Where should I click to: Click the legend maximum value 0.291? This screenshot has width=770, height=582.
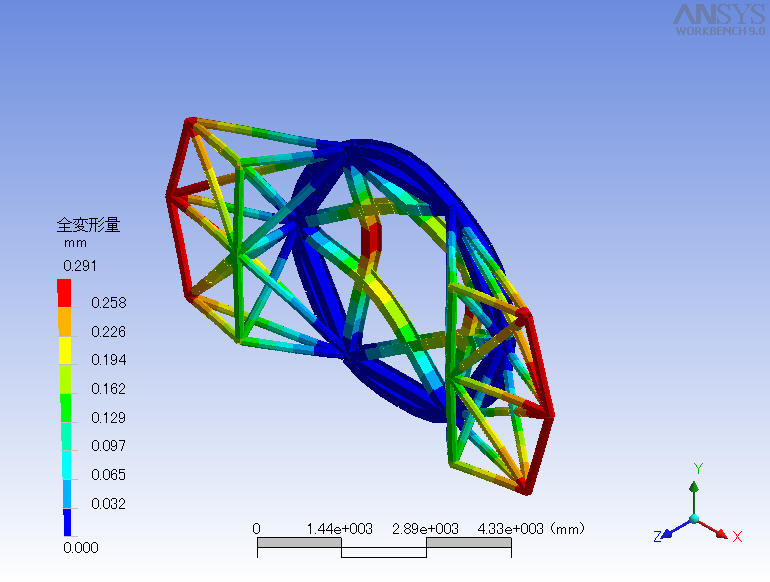pos(80,266)
